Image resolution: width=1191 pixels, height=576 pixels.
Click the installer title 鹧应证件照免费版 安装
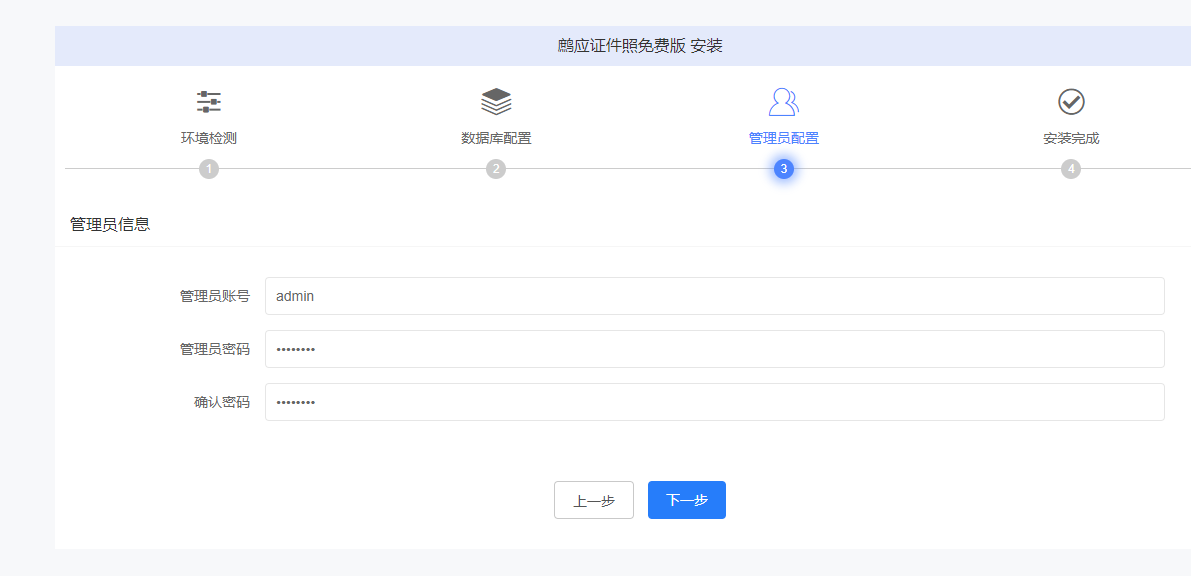[x=640, y=46]
